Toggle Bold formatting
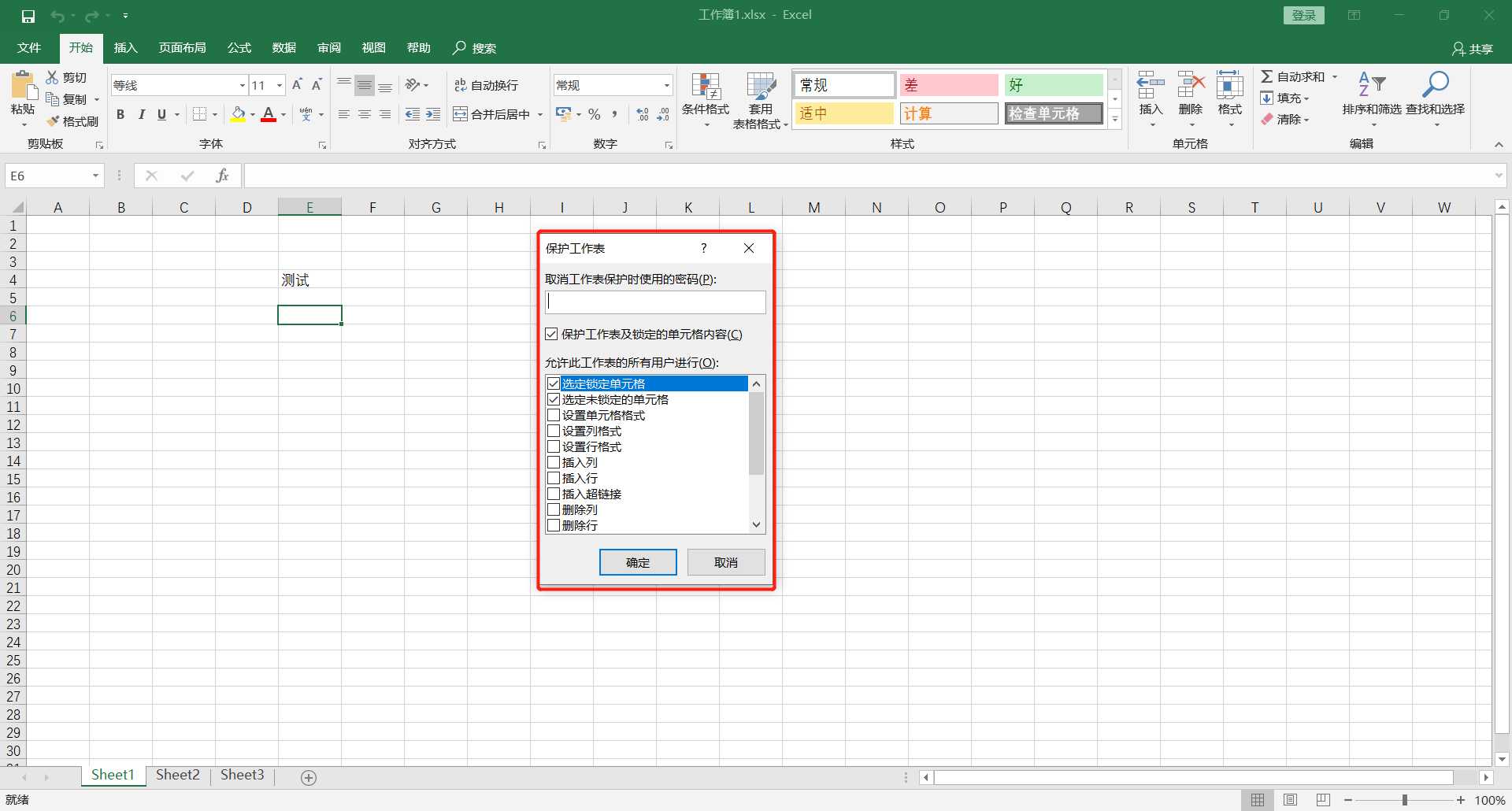The image size is (1512, 811). coord(120,114)
